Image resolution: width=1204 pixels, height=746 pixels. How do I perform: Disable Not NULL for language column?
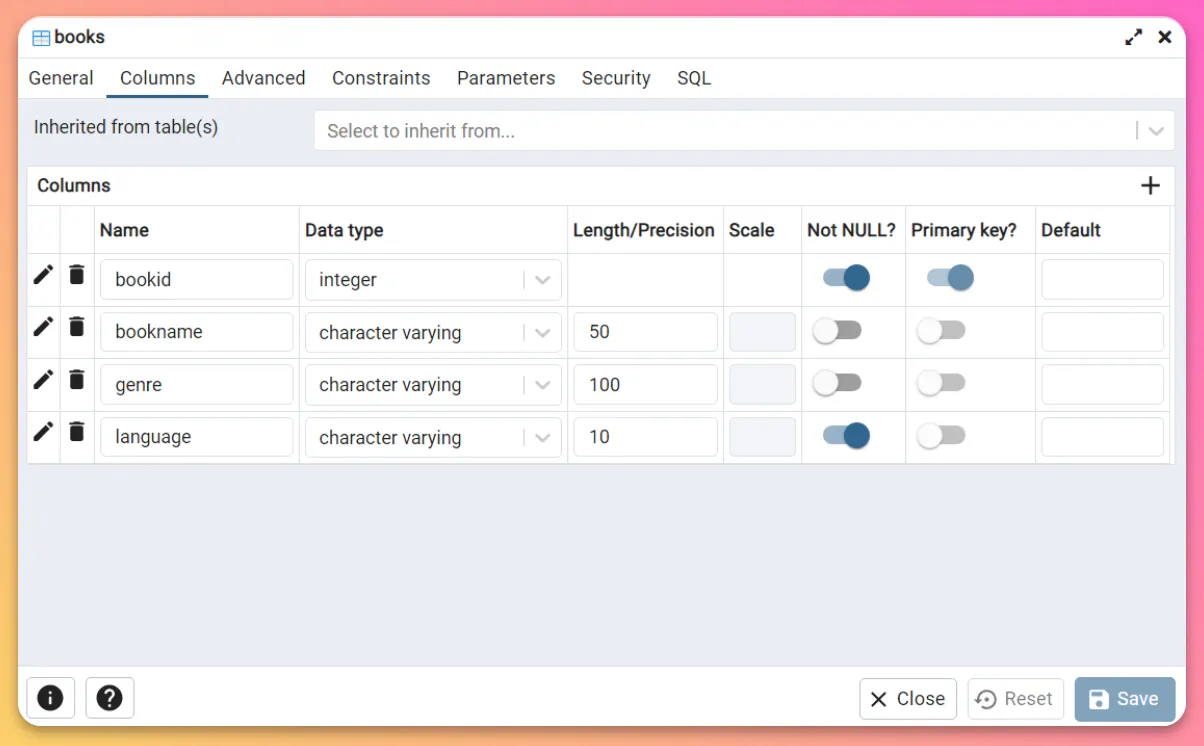846,435
